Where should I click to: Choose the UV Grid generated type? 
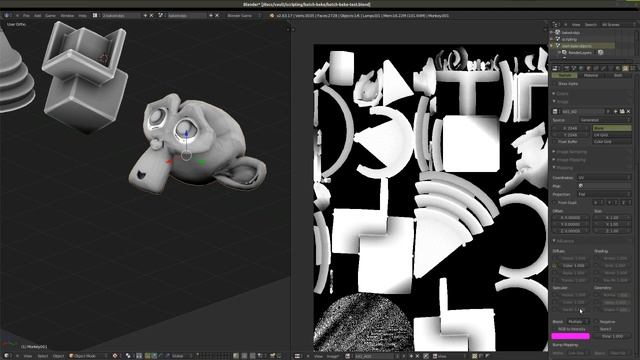(612, 135)
